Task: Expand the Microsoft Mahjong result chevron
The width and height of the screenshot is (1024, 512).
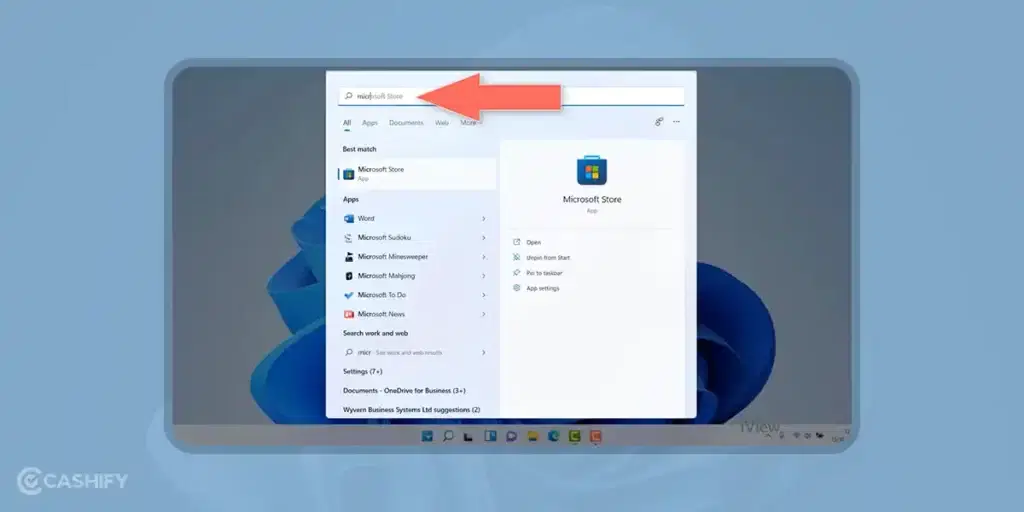Action: pos(484,276)
